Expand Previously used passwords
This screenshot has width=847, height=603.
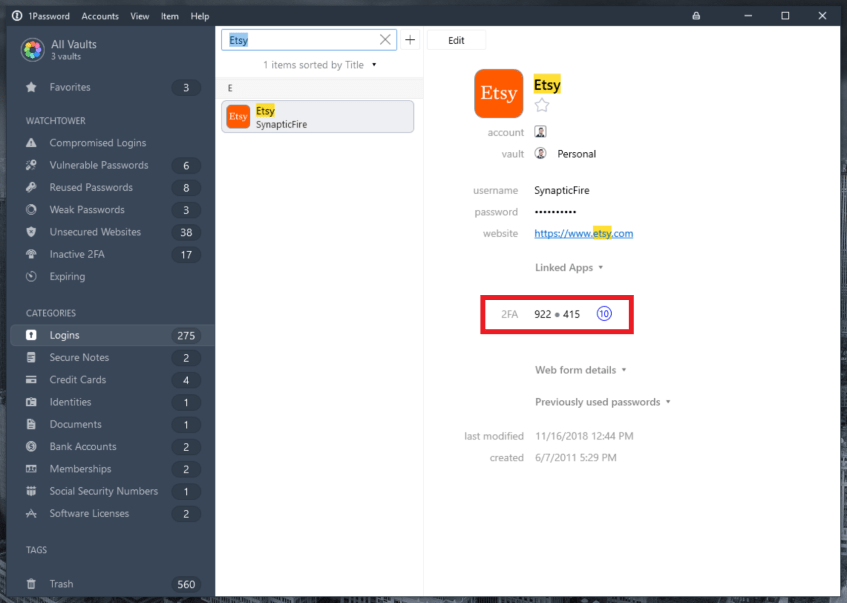(602, 402)
